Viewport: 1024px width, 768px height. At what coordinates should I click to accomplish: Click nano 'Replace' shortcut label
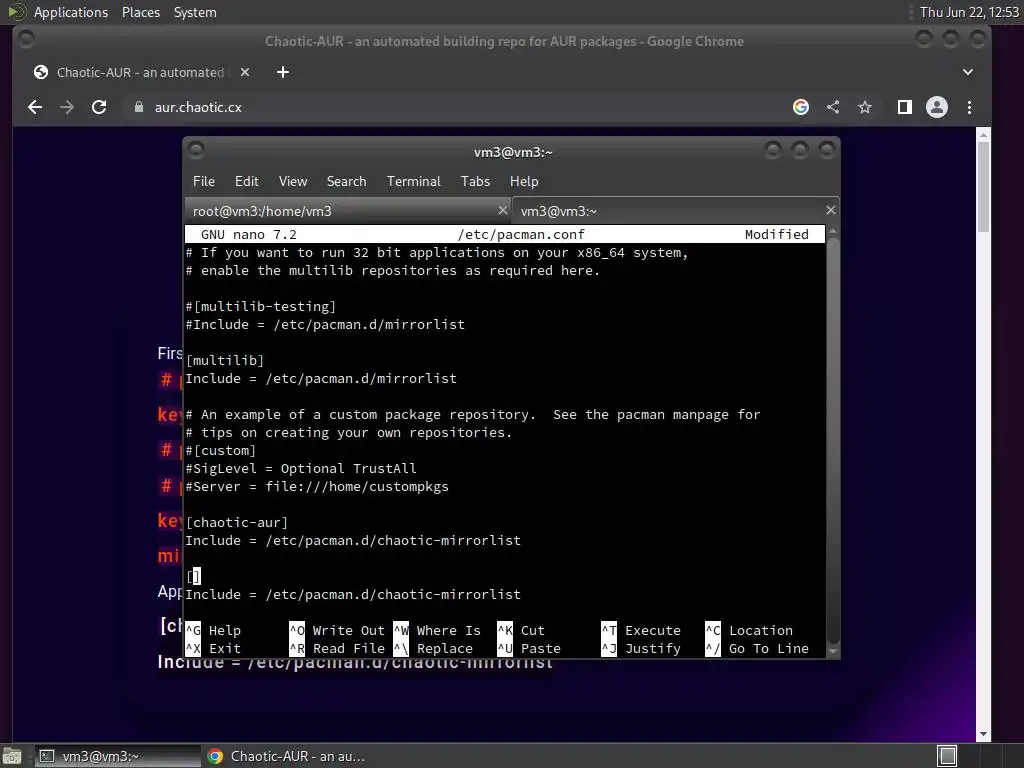pyautogui.click(x=444, y=648)
